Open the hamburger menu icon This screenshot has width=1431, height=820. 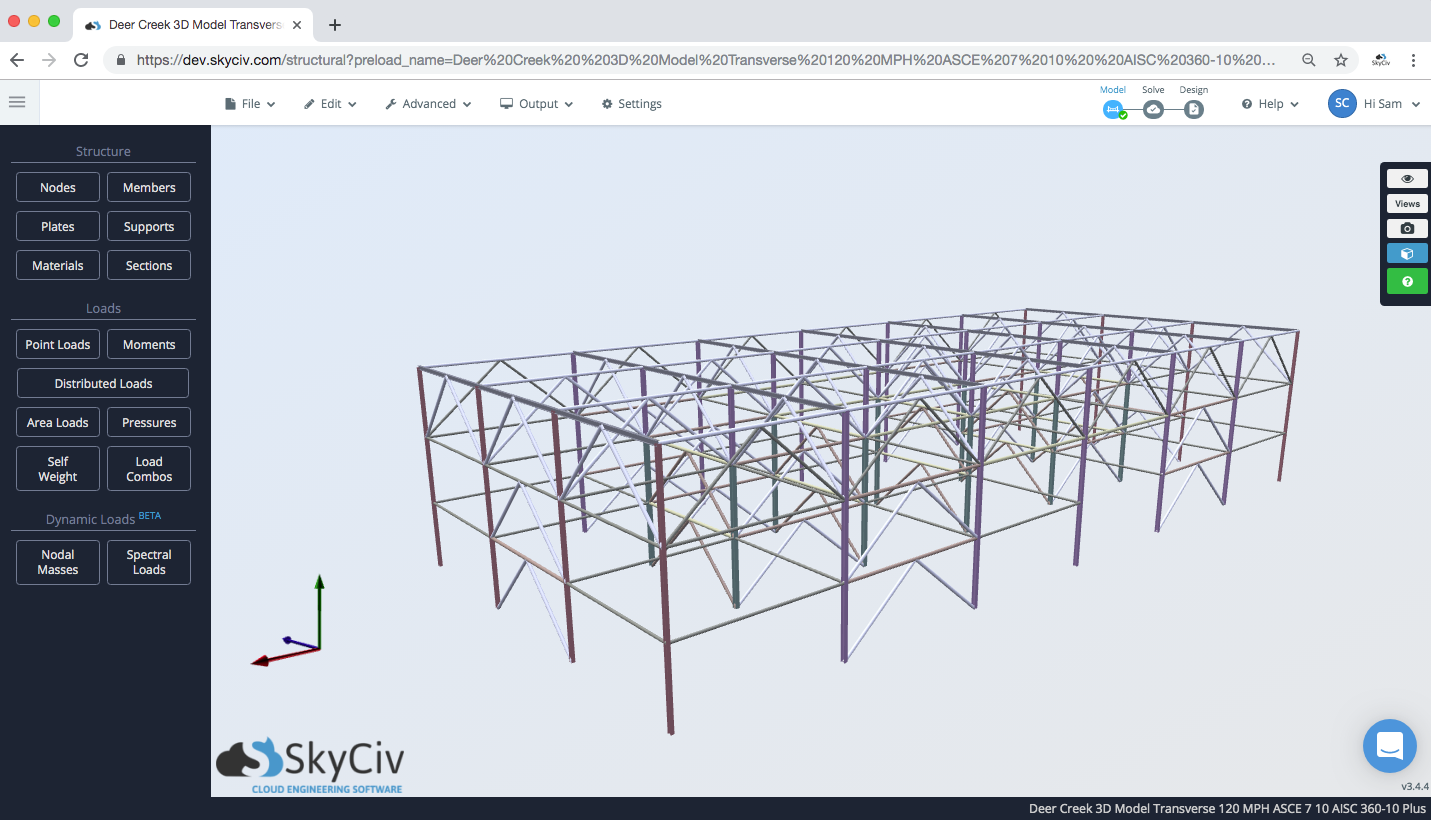16,101
